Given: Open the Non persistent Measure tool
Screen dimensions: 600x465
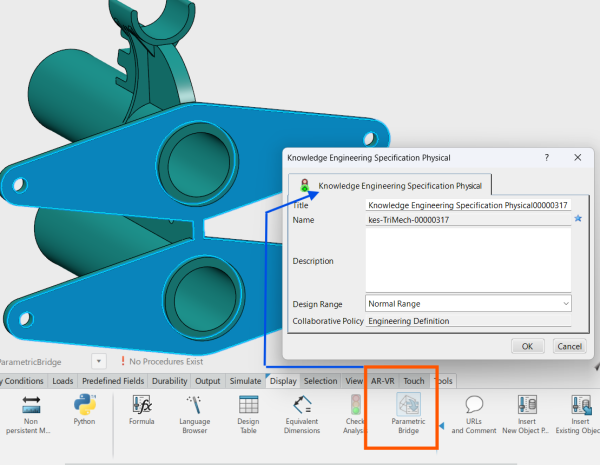Looking at the screenshot, I should pos(31,414).
